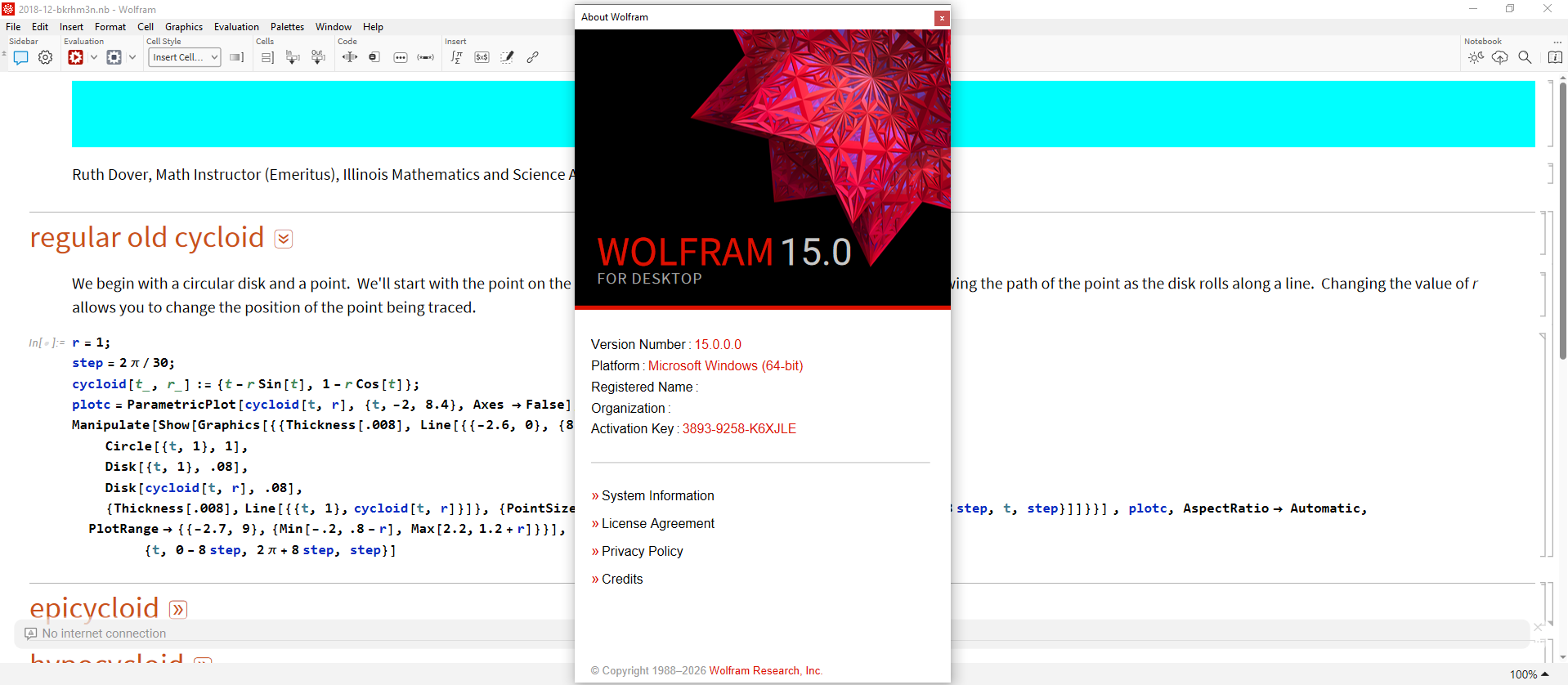Open sidebar settings gear icon
The width and height of the screenshot is (1568, 685).
pyautogui.click(x=46, y=57)
